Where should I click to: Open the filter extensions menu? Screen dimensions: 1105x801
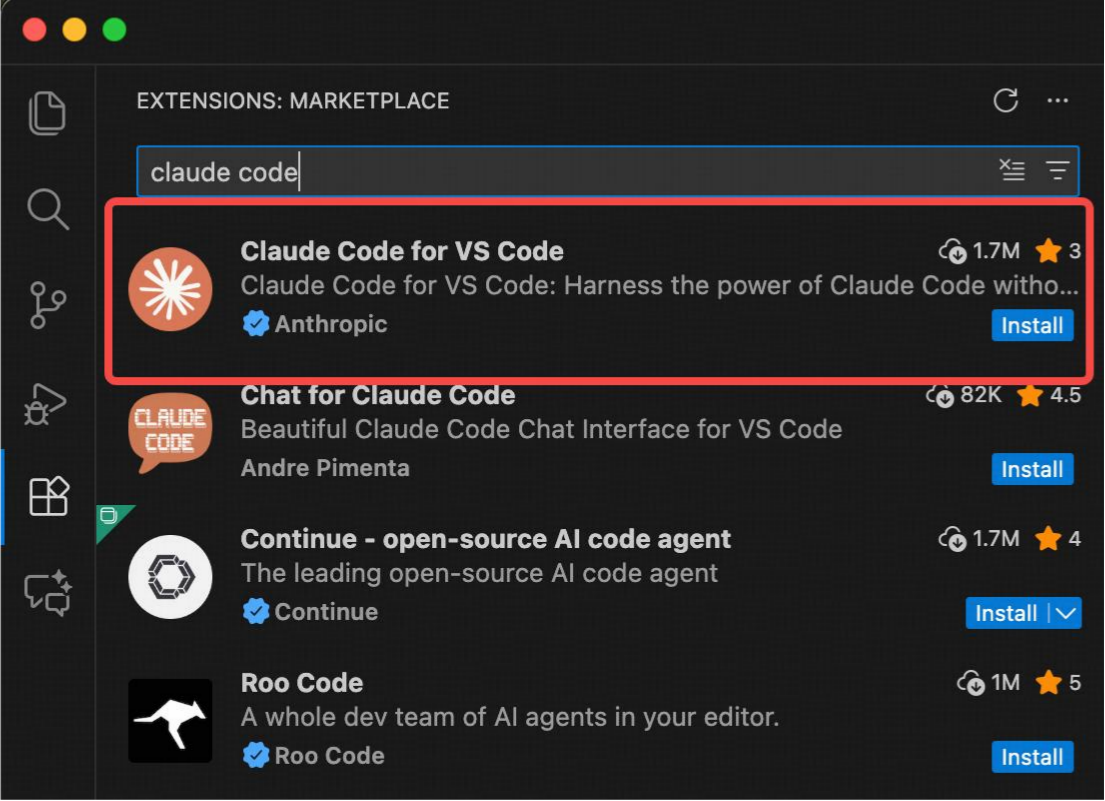coord(1057,170)
